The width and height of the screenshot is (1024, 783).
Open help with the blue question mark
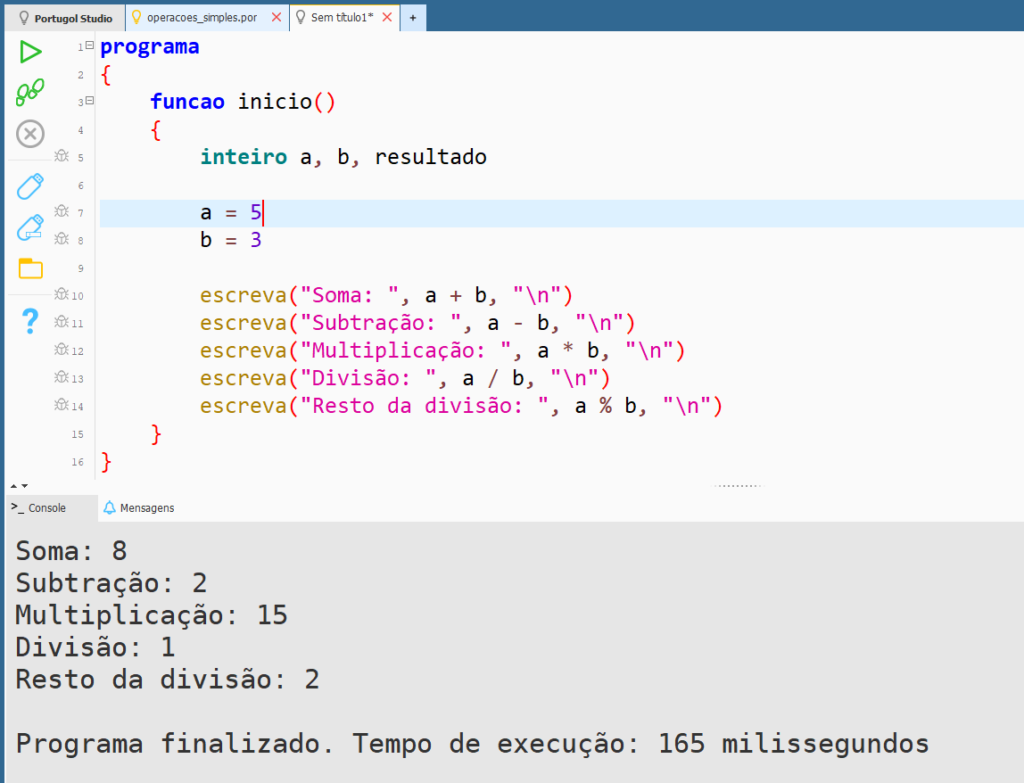30,321
